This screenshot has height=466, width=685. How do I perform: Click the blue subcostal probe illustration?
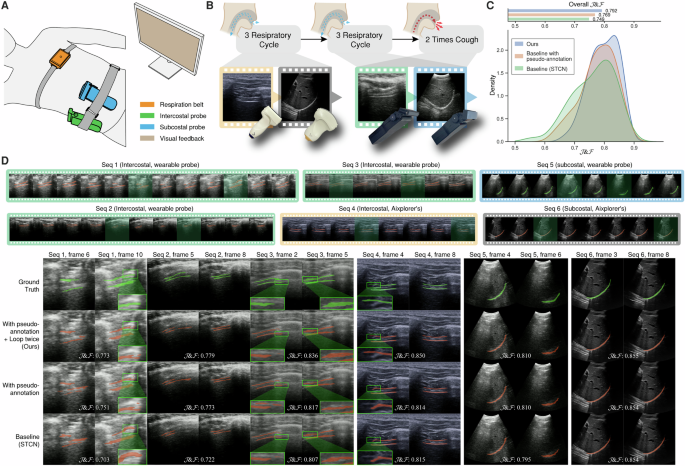pyautogui.click(x=98, y=97)
